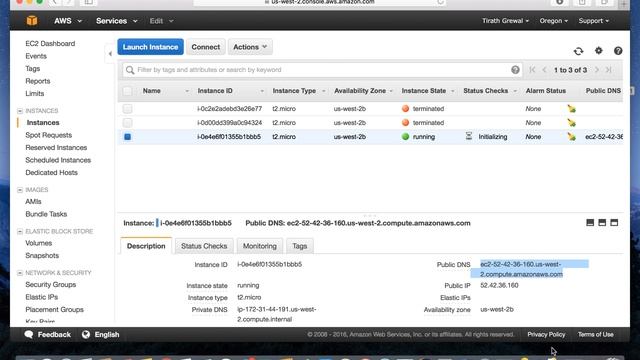
Task: Open the Edit dropdown in header
Action: tap(161, 21)
